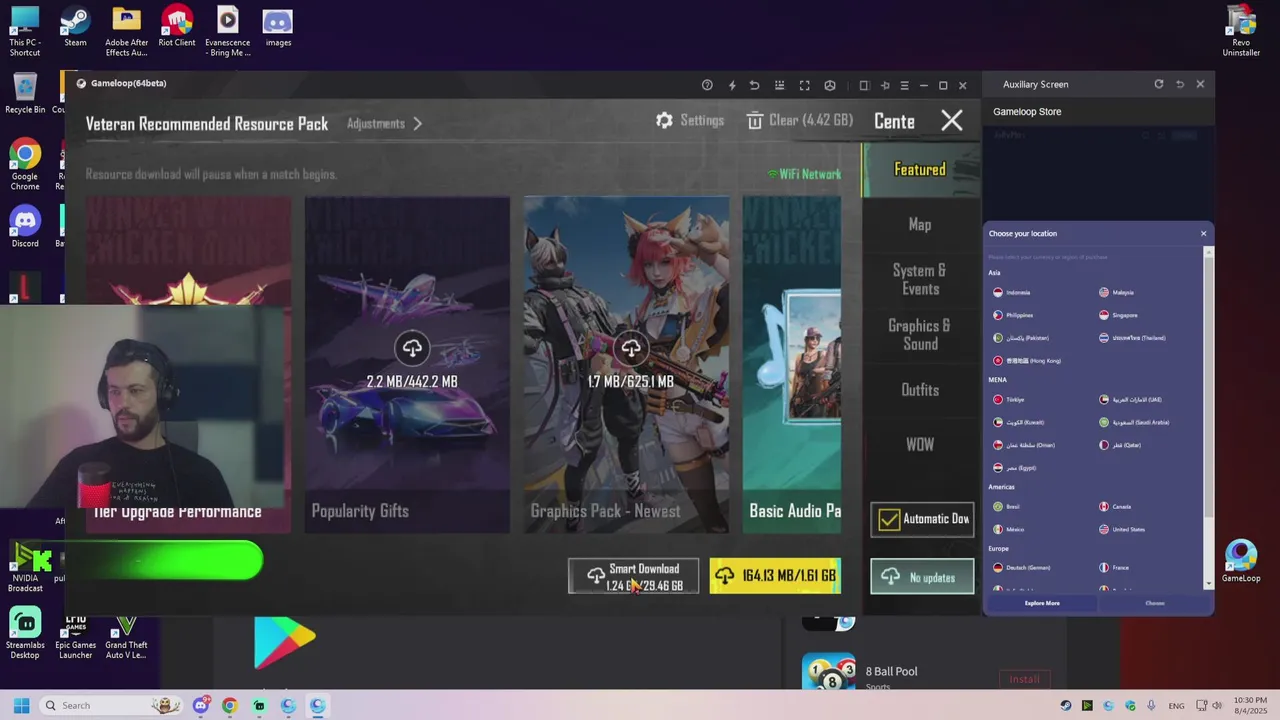Toggle the Automatic Download checkbox
The height and width of the screenshot is (720, 1280).
[888, 519]
